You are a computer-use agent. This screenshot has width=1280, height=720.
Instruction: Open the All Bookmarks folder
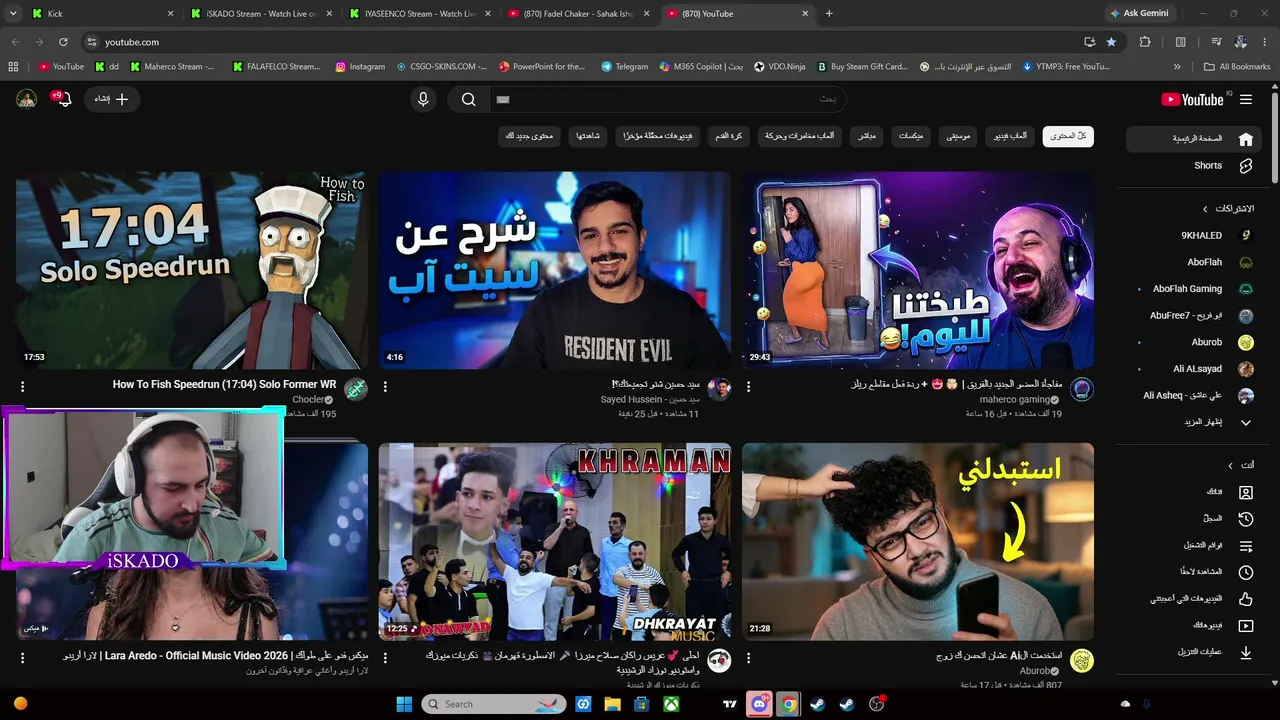coord(1237,67)
